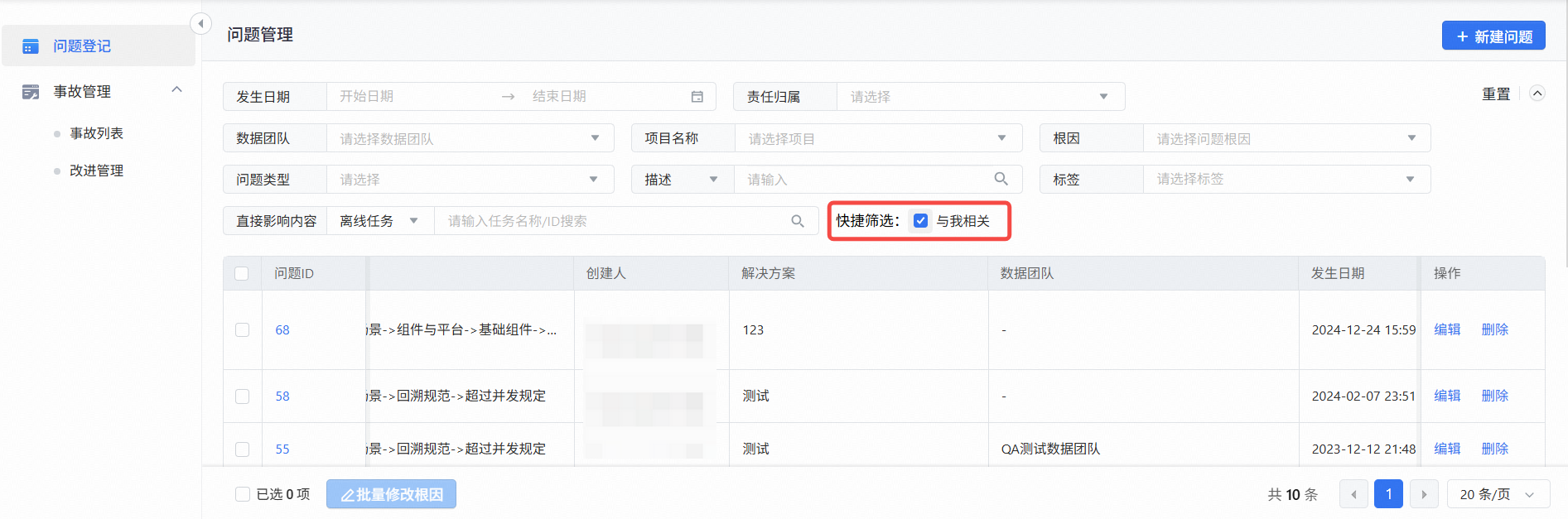Screen dimensions: 1568x519
Task: Select the checkbox for row 58
Action: coord(242,396)
